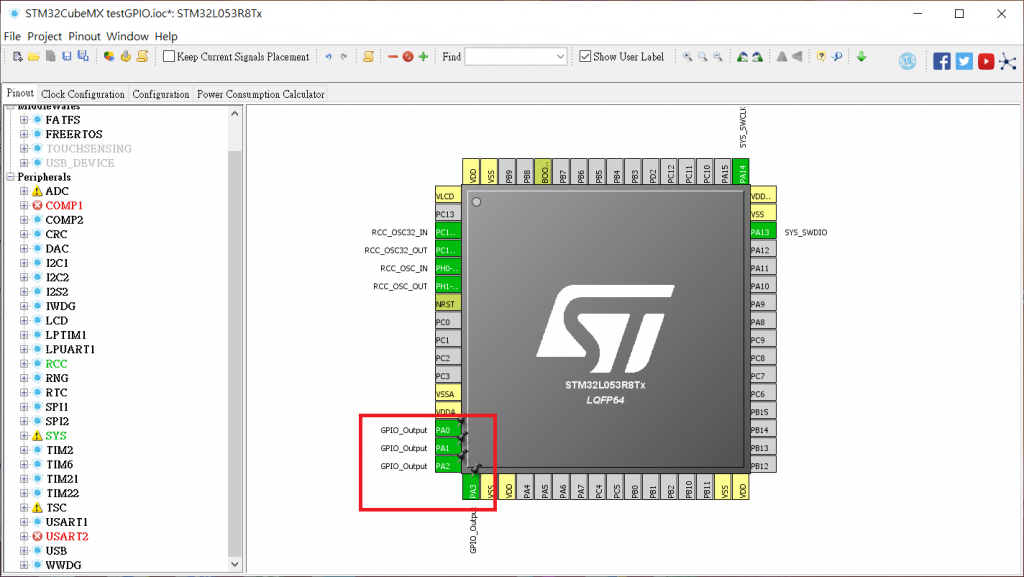Expand the FREERTOS middleware node
This screenshot has width=1024, height=577.
click(x=24, y=134)
